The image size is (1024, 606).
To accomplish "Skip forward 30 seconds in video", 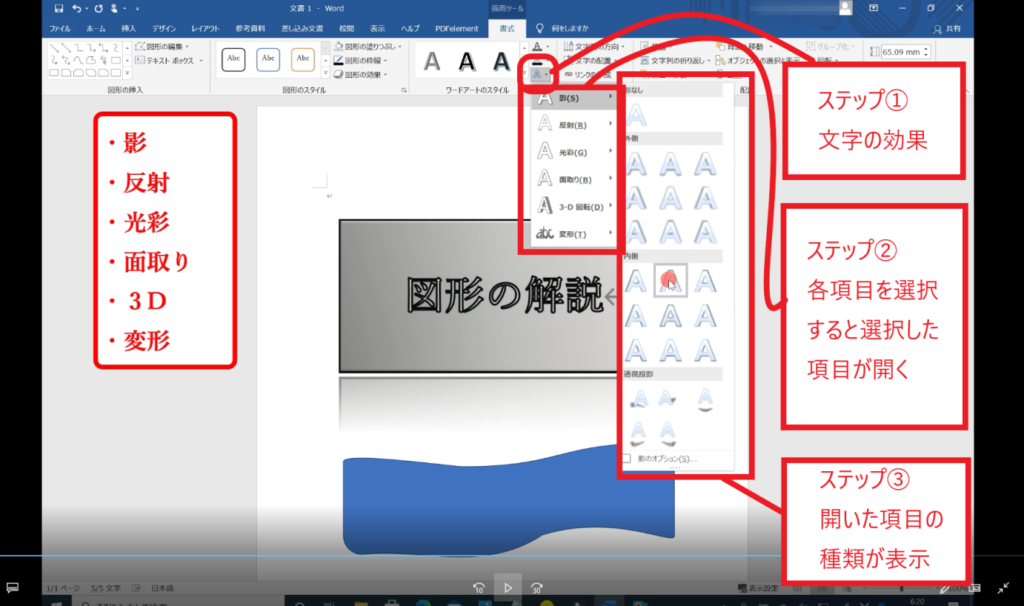I will (x=537, y=588).
